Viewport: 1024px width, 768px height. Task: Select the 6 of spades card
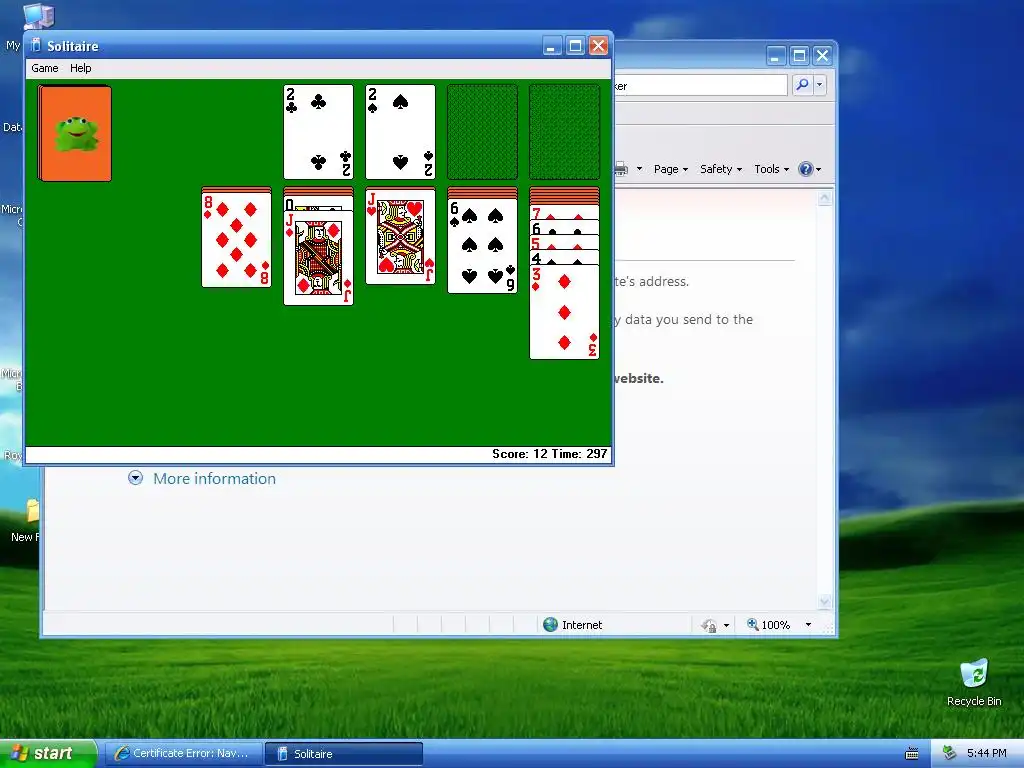483,246
